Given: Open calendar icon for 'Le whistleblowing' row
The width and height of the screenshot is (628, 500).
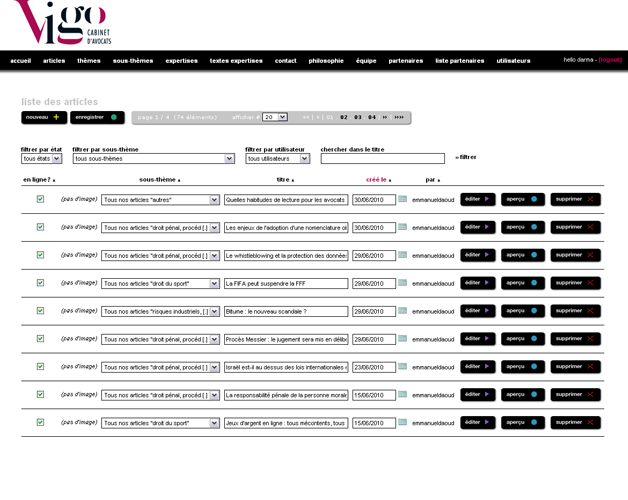Looking at the screenshot, I should [403, 255].
